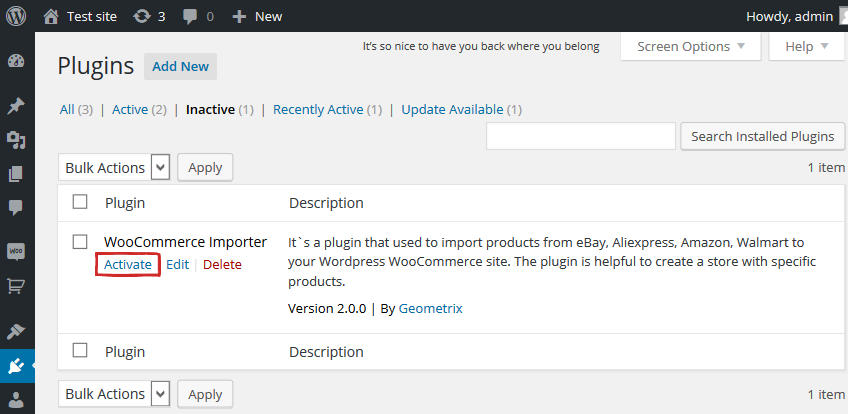This screenshot has height=414, width=848.
Task: Open Dashboard gauge icon in sidebar
Action: (x=16, y=62)
